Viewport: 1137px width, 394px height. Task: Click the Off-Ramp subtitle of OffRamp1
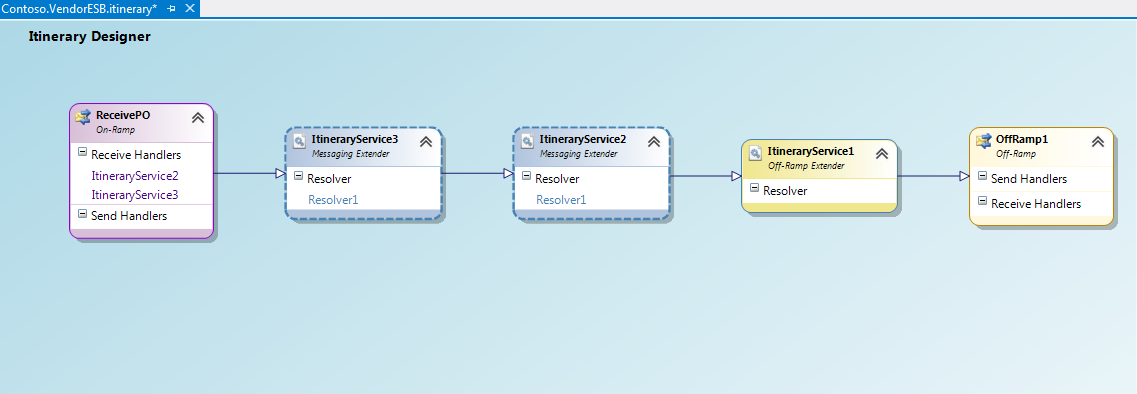pyautogui.click(x=1016, y=154)
